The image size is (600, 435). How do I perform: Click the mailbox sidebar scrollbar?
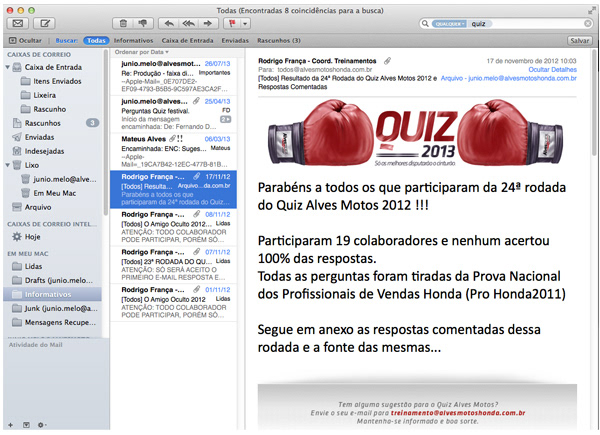106,132
